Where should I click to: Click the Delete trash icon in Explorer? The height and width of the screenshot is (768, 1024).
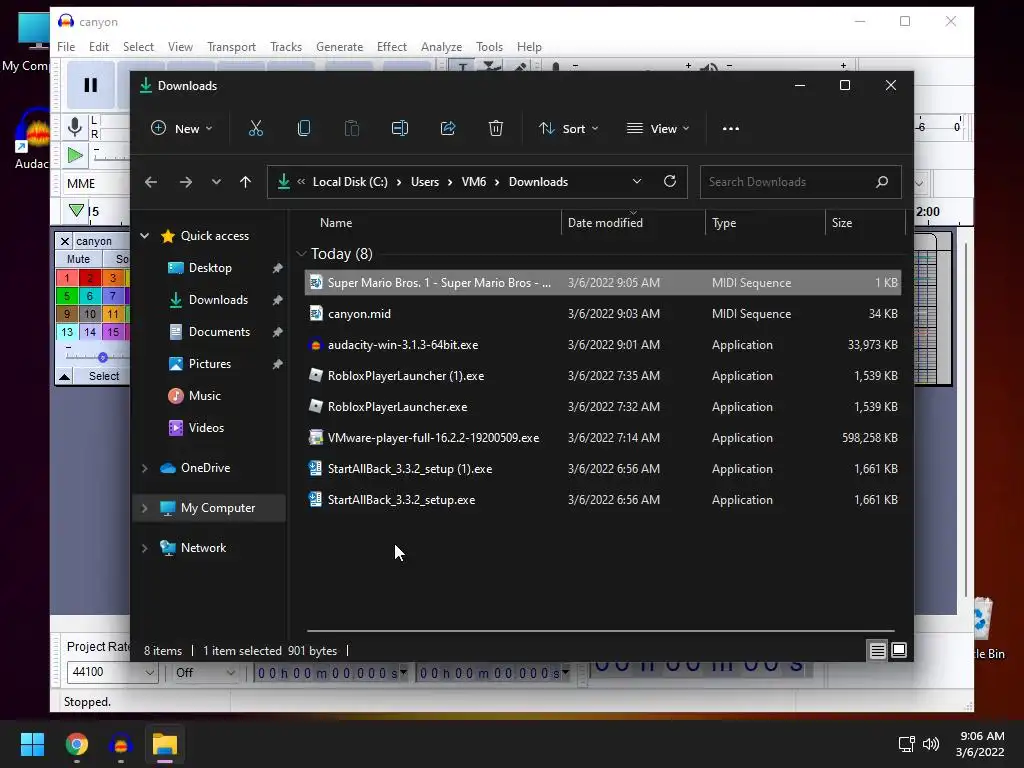[496, 129]
